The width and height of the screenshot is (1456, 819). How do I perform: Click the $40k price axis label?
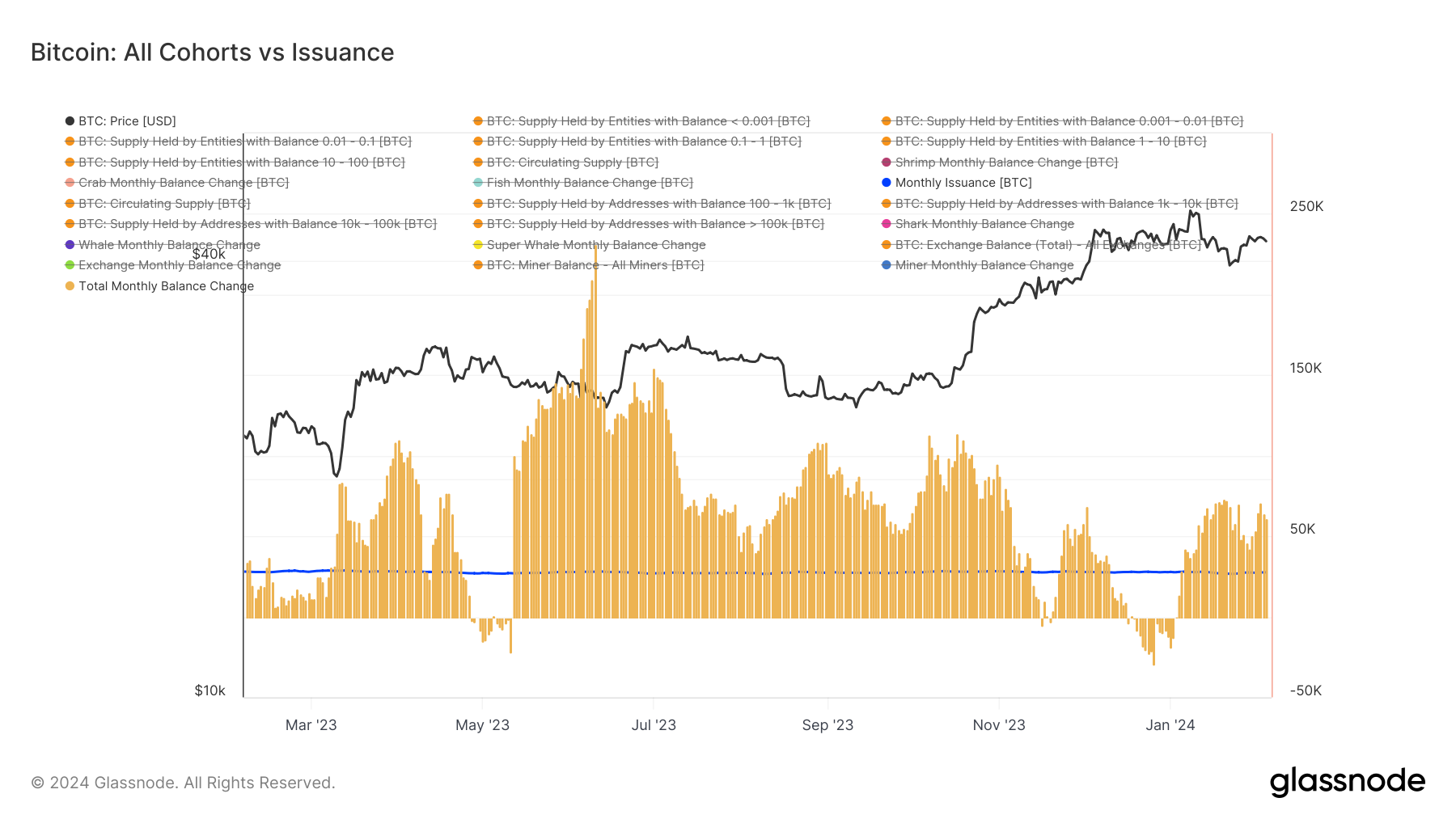tap(209, 254)
